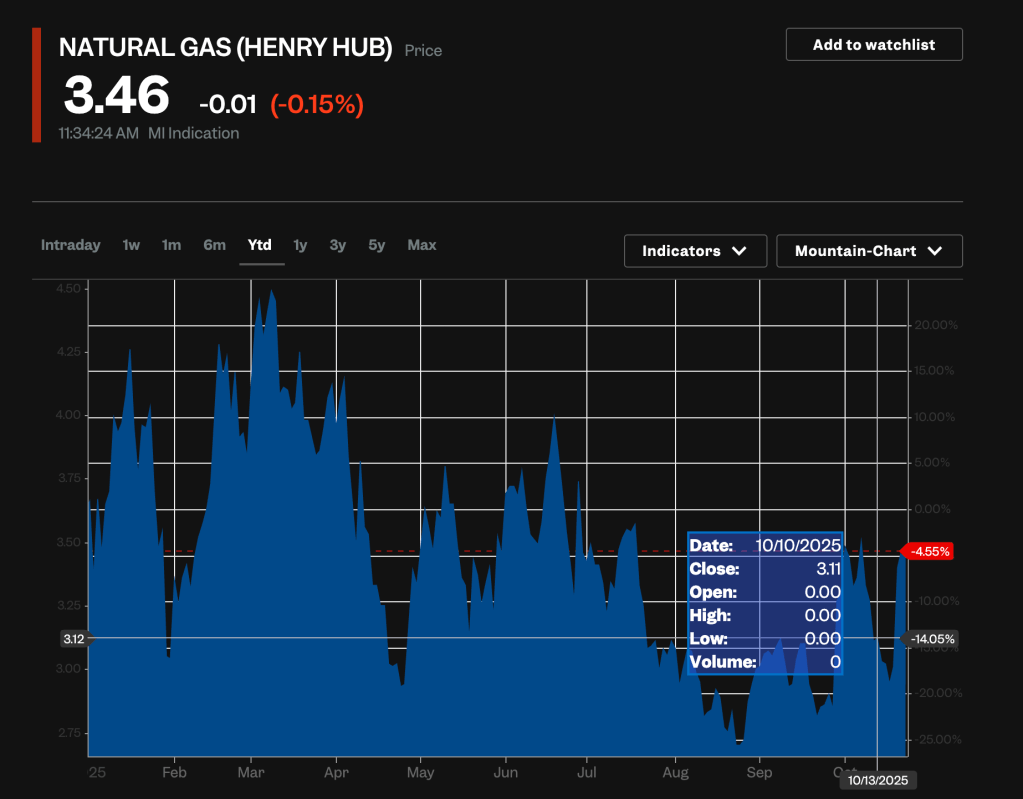Click the active Ytd range tab
This screenshot has width=1023, height=799.
(260, 245)
